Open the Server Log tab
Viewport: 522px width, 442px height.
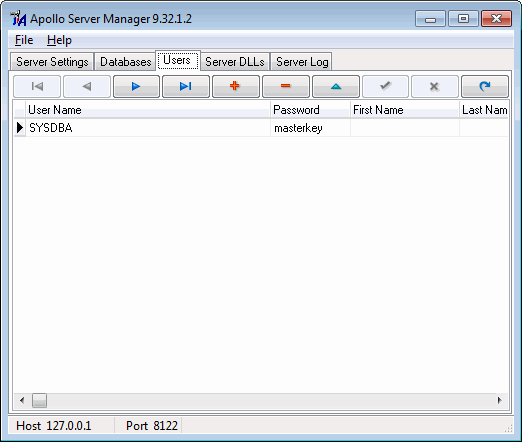tap(302, 62)
